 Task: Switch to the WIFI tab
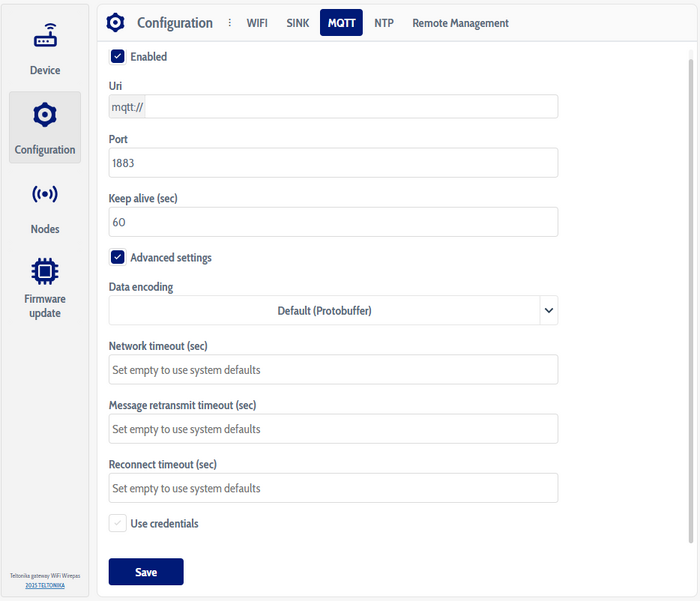[257, 23]
